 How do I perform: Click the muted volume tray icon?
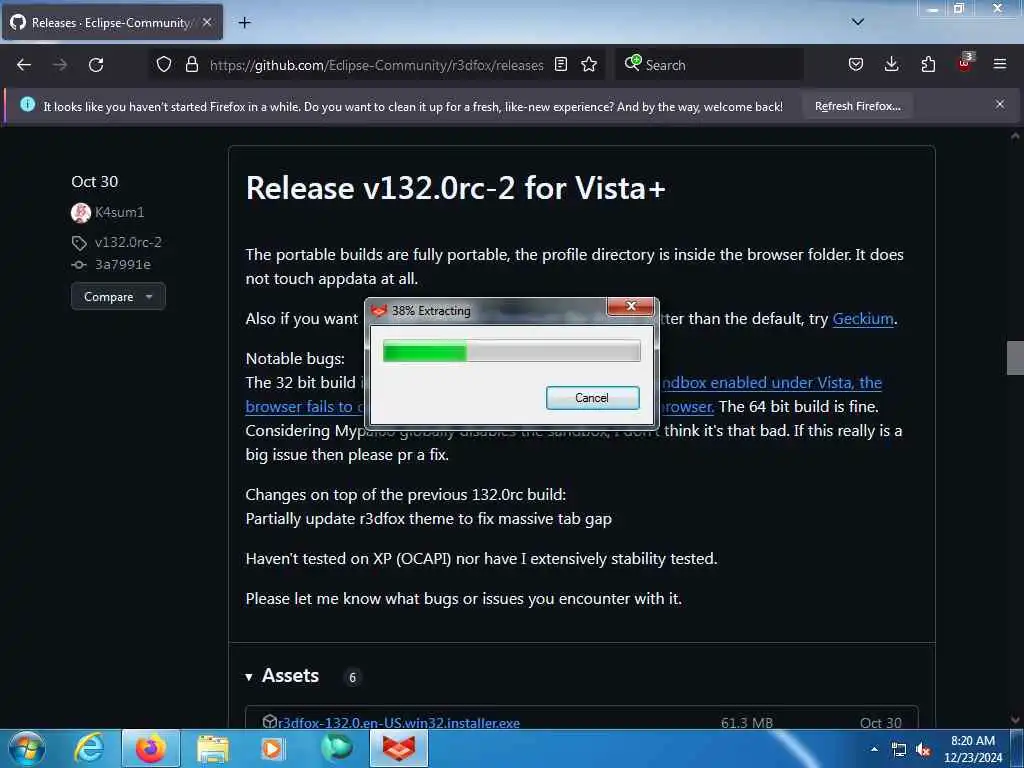point(923,750)
